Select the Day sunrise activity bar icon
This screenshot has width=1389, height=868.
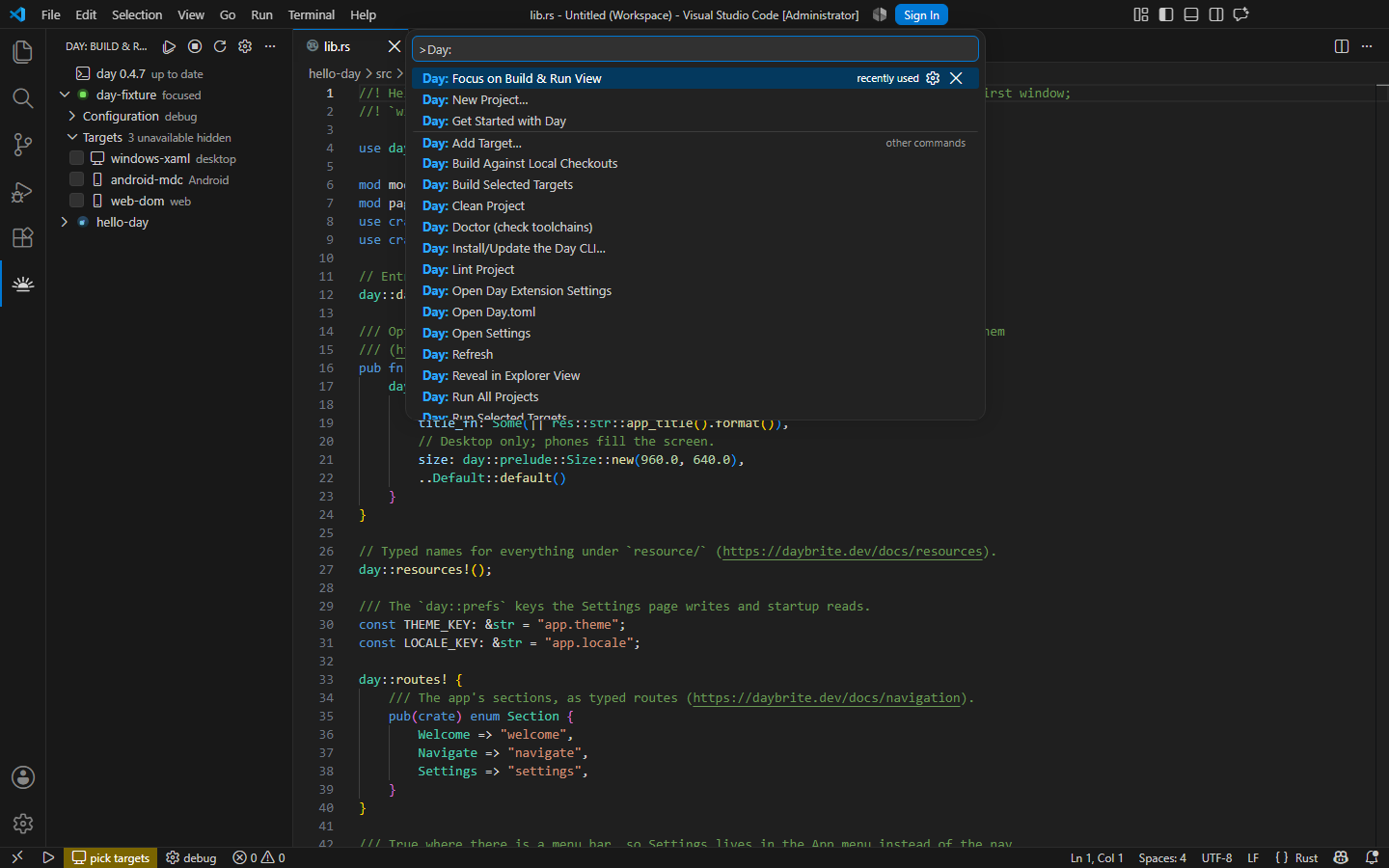coord(22,284)
